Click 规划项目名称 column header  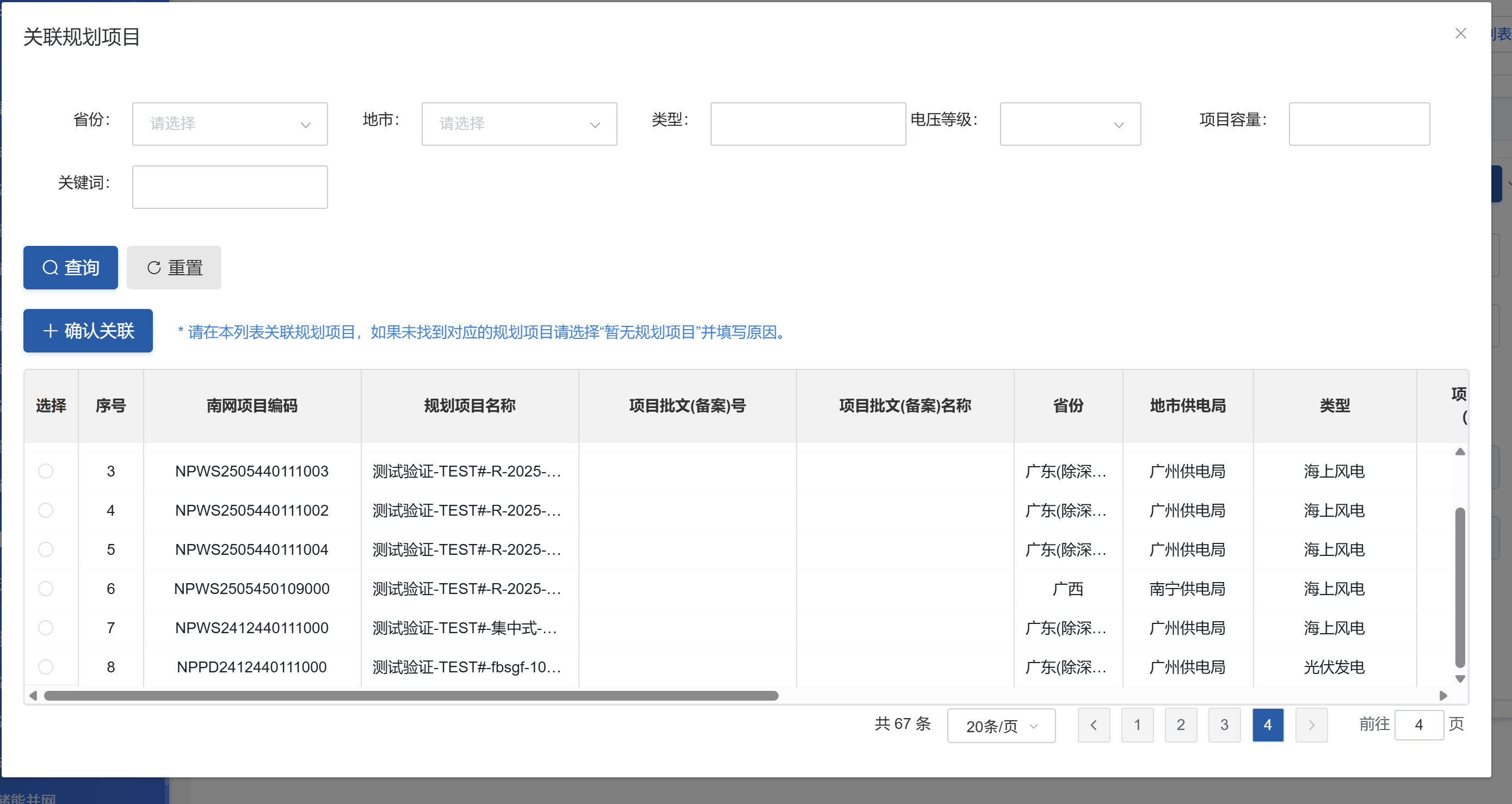click(x=470, y=405)
